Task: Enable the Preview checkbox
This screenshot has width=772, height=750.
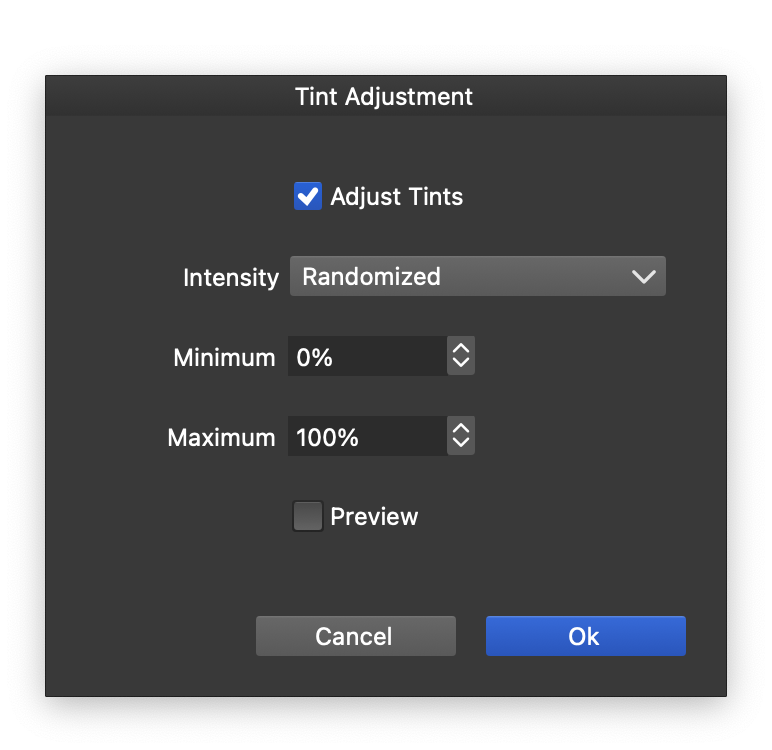Action: click(x=308, y=516)
